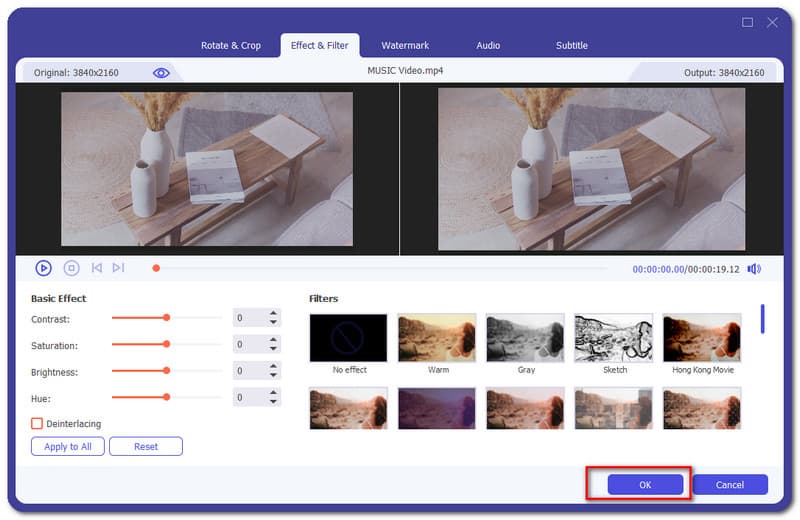Decrease Brightness value with down arrow
The image size is (800, 520).
coord(273,375)
